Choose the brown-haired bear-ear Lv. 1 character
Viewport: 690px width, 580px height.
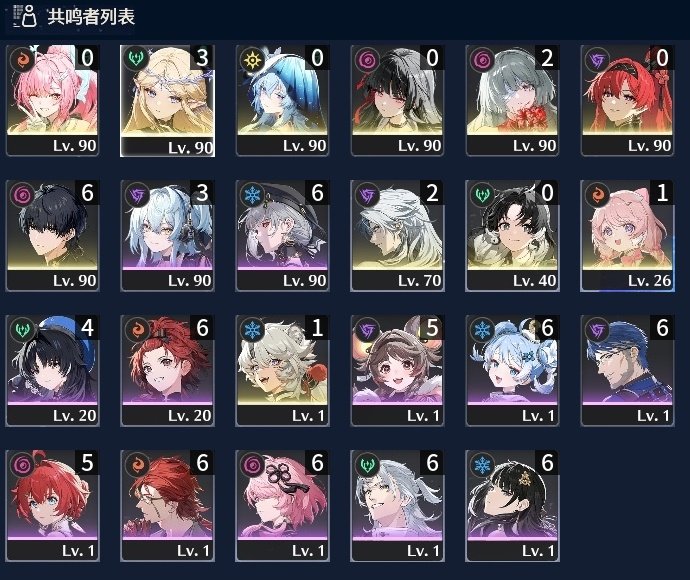[x=397, y=371]
